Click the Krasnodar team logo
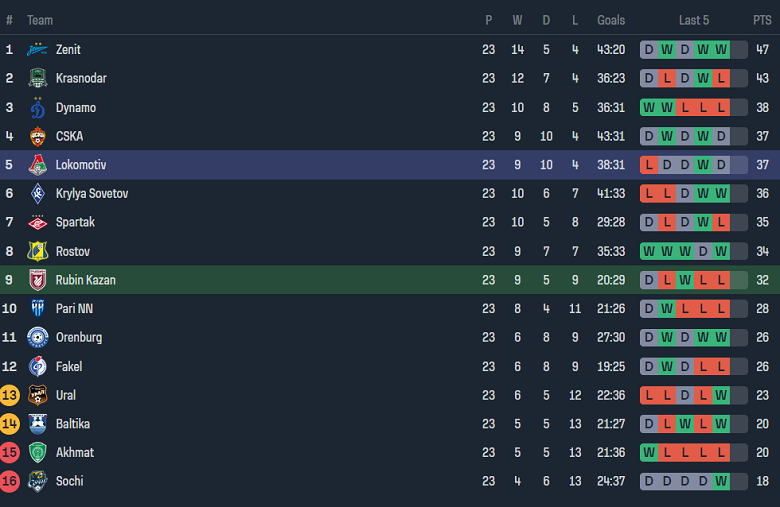780x507 pixels. (x=38, y=78)
